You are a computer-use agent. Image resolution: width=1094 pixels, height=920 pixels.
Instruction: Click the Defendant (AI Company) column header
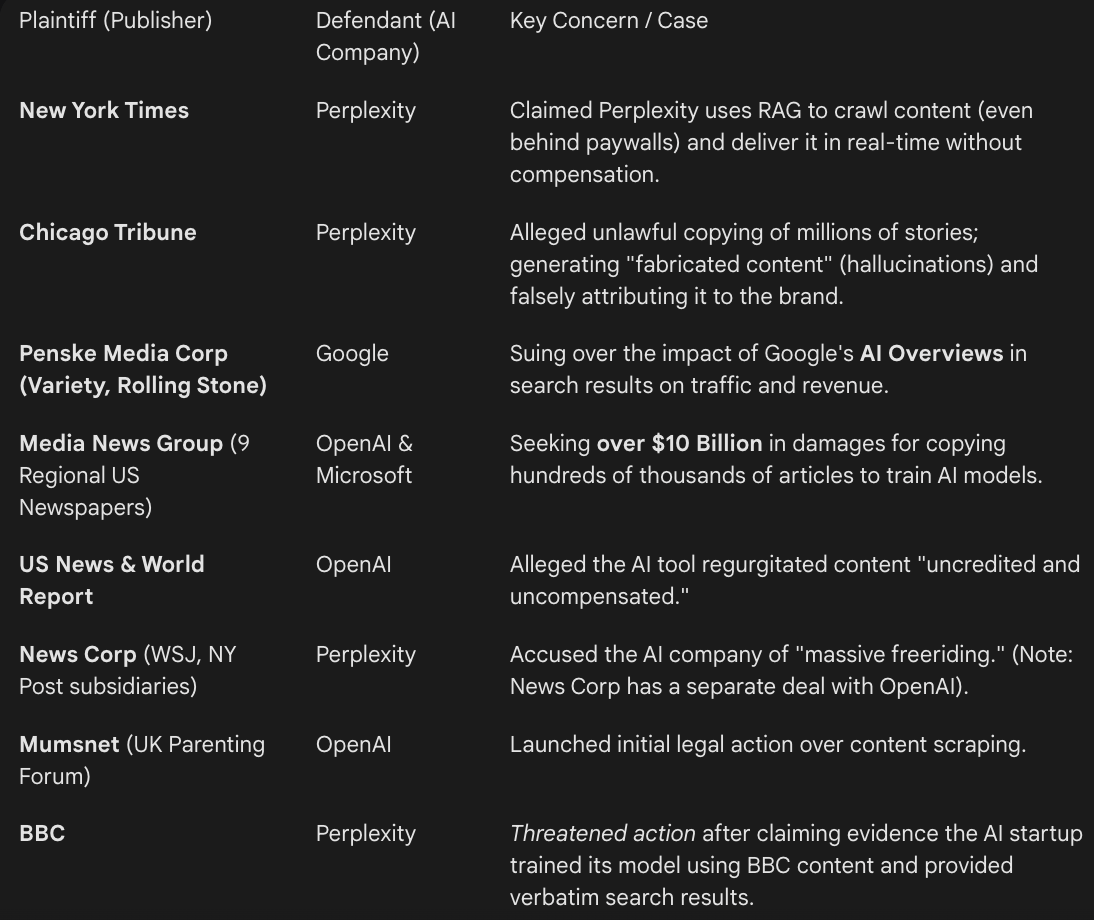pos(386,36)
